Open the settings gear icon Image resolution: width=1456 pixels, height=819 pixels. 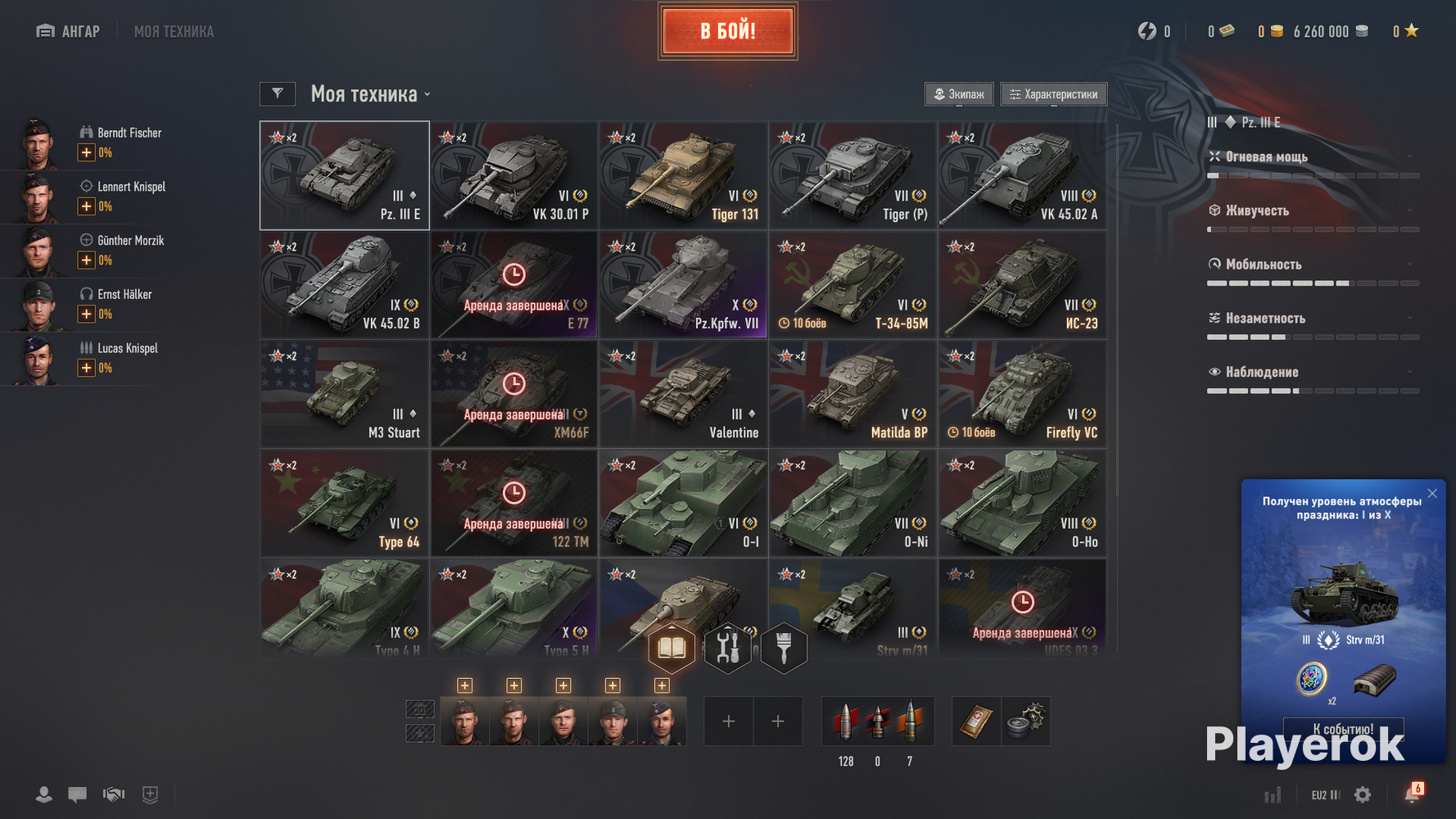pos(1363,794)
